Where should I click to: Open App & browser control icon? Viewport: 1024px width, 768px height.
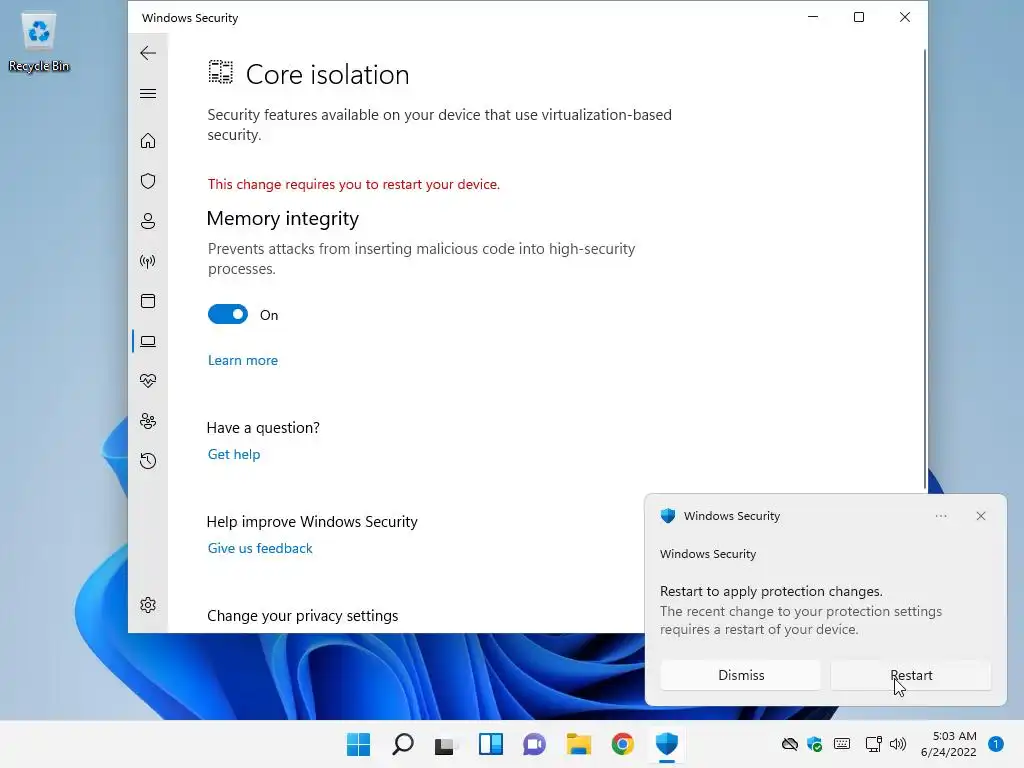pos(148,301)
